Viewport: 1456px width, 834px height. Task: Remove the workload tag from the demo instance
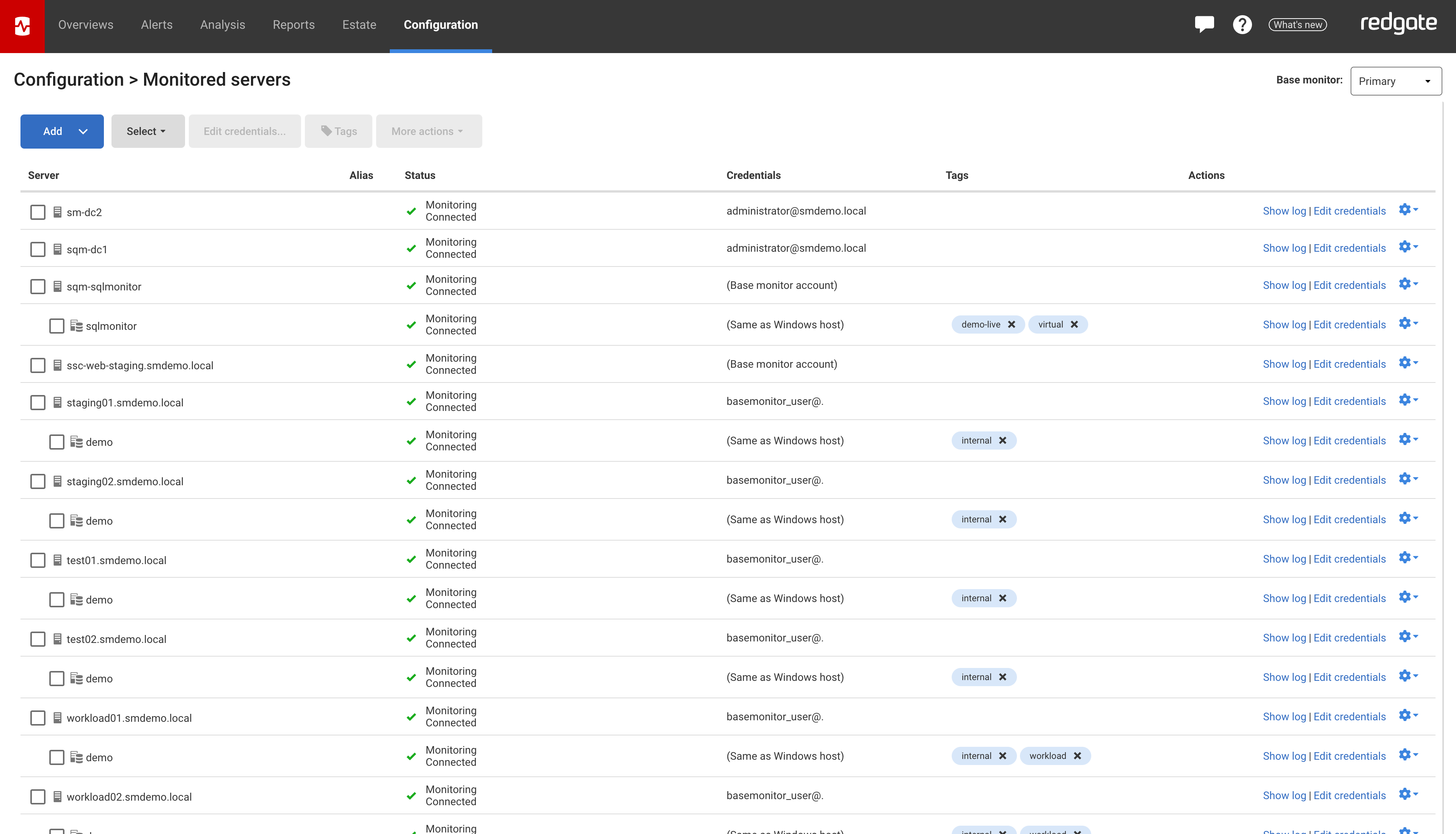point(1077,756)
